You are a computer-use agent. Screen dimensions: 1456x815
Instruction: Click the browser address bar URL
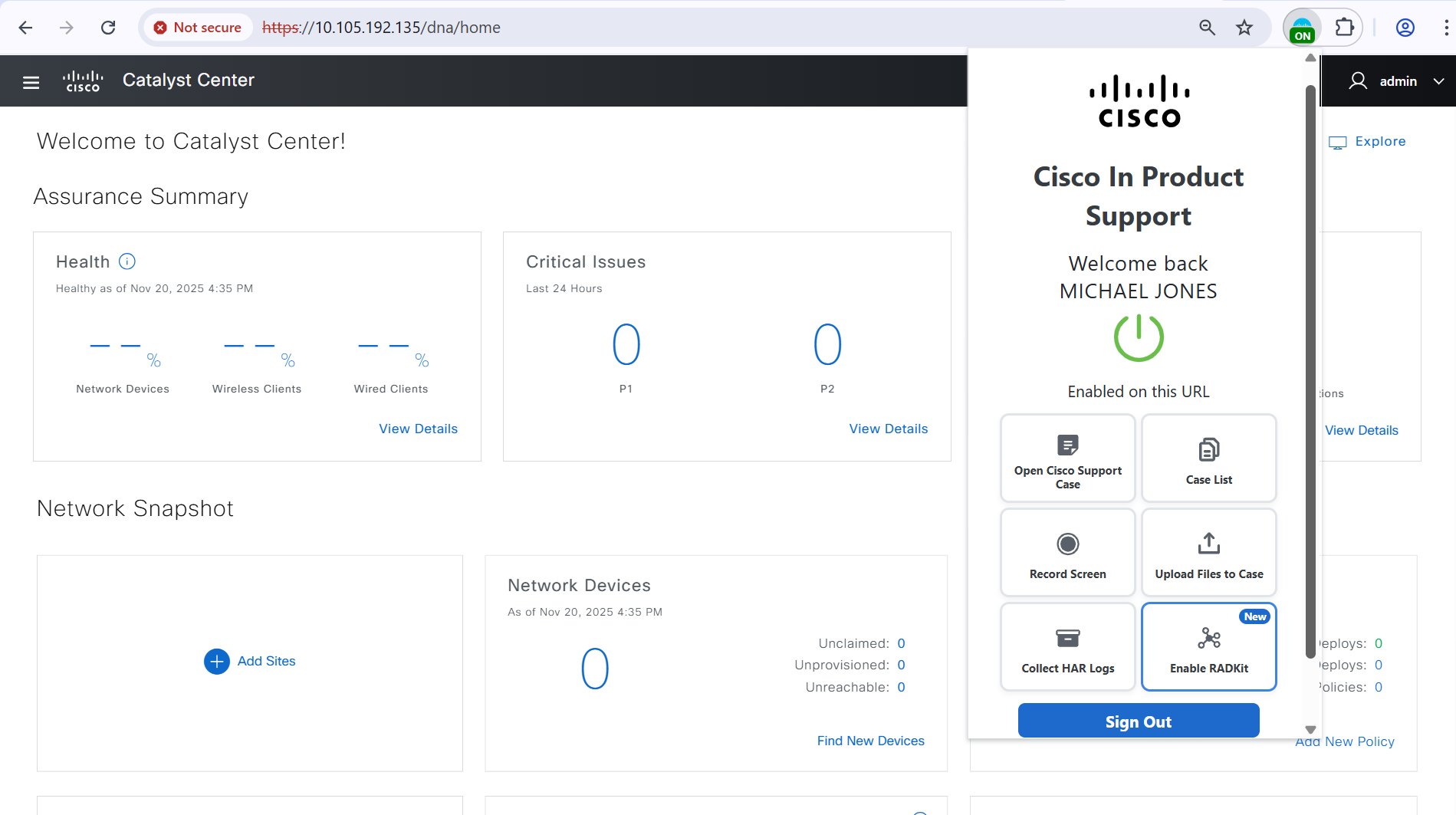click(406, 28)
